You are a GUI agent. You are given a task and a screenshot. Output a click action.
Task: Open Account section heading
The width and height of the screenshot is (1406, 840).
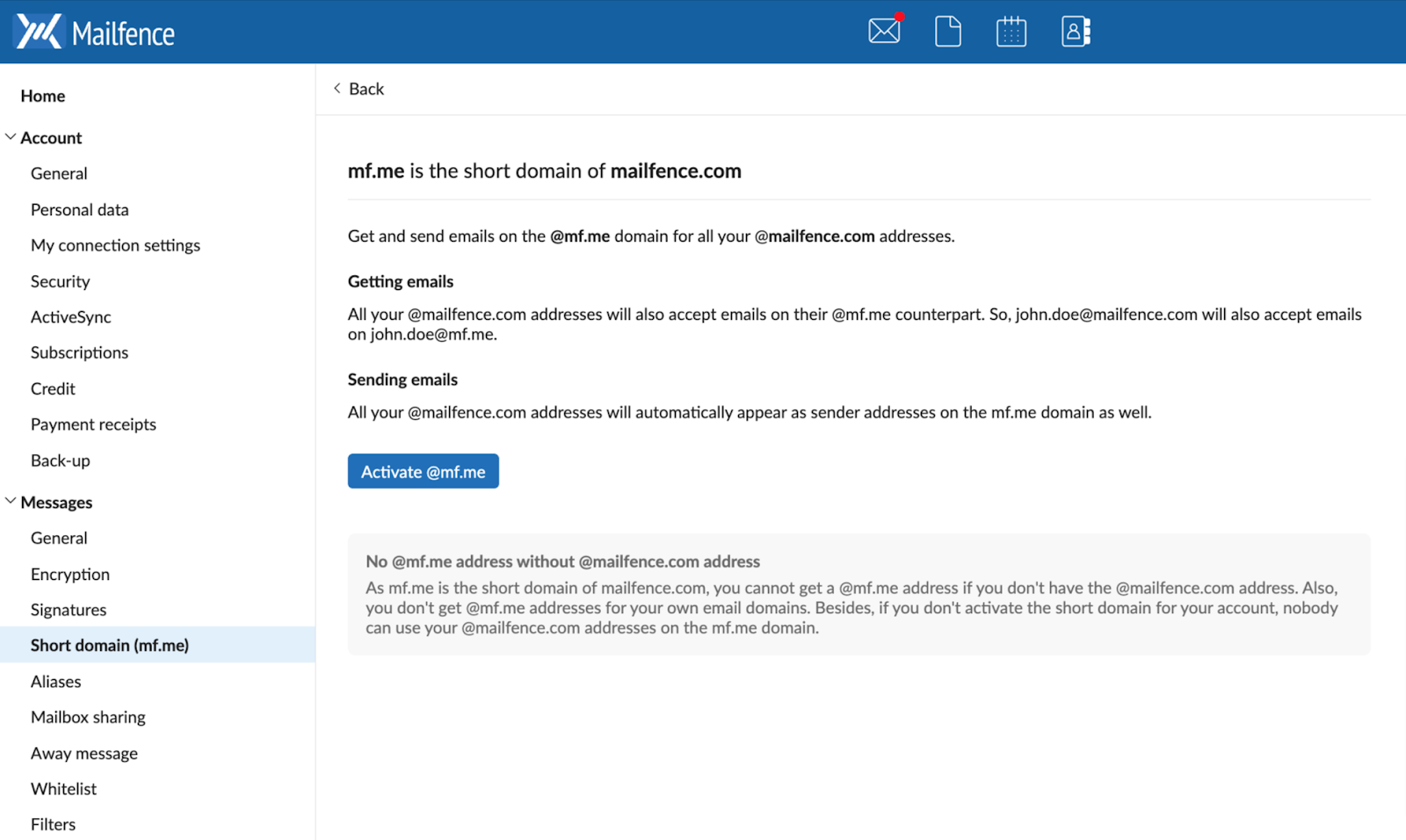click(51, 138)
